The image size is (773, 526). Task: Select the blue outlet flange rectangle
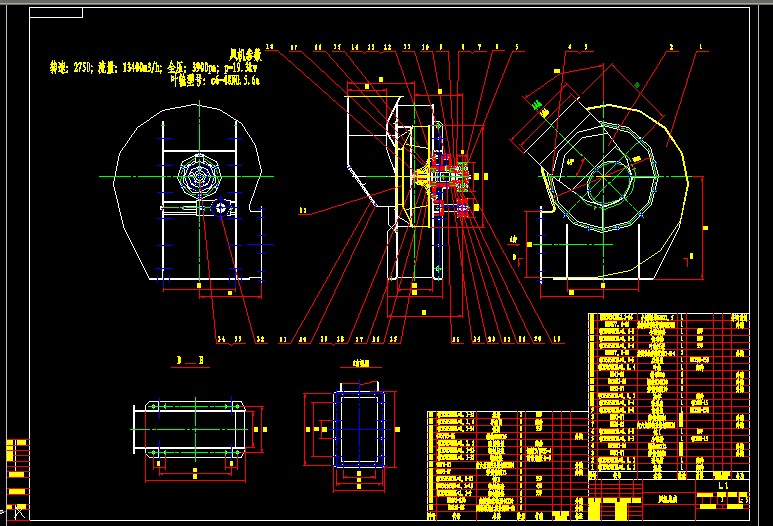click(x=359, y=429)
